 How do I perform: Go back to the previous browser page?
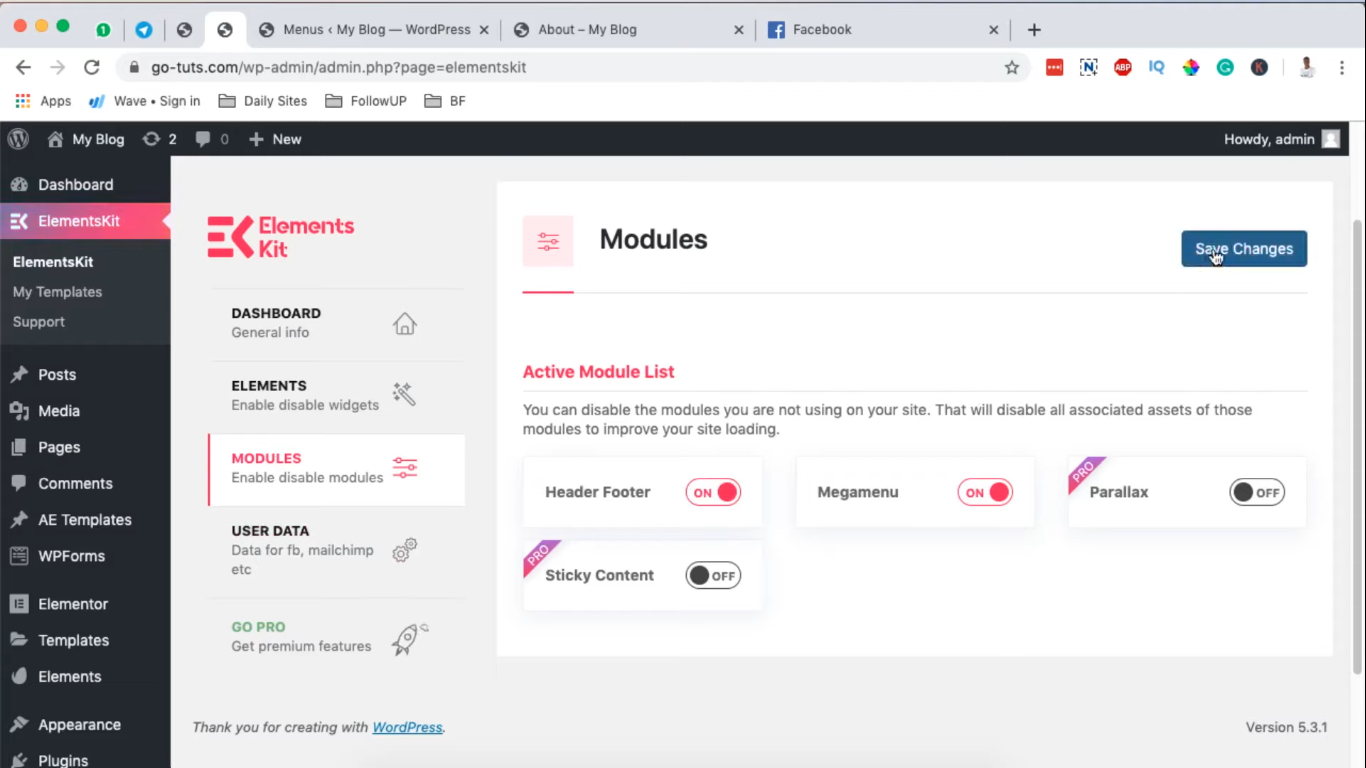(24, 67)
